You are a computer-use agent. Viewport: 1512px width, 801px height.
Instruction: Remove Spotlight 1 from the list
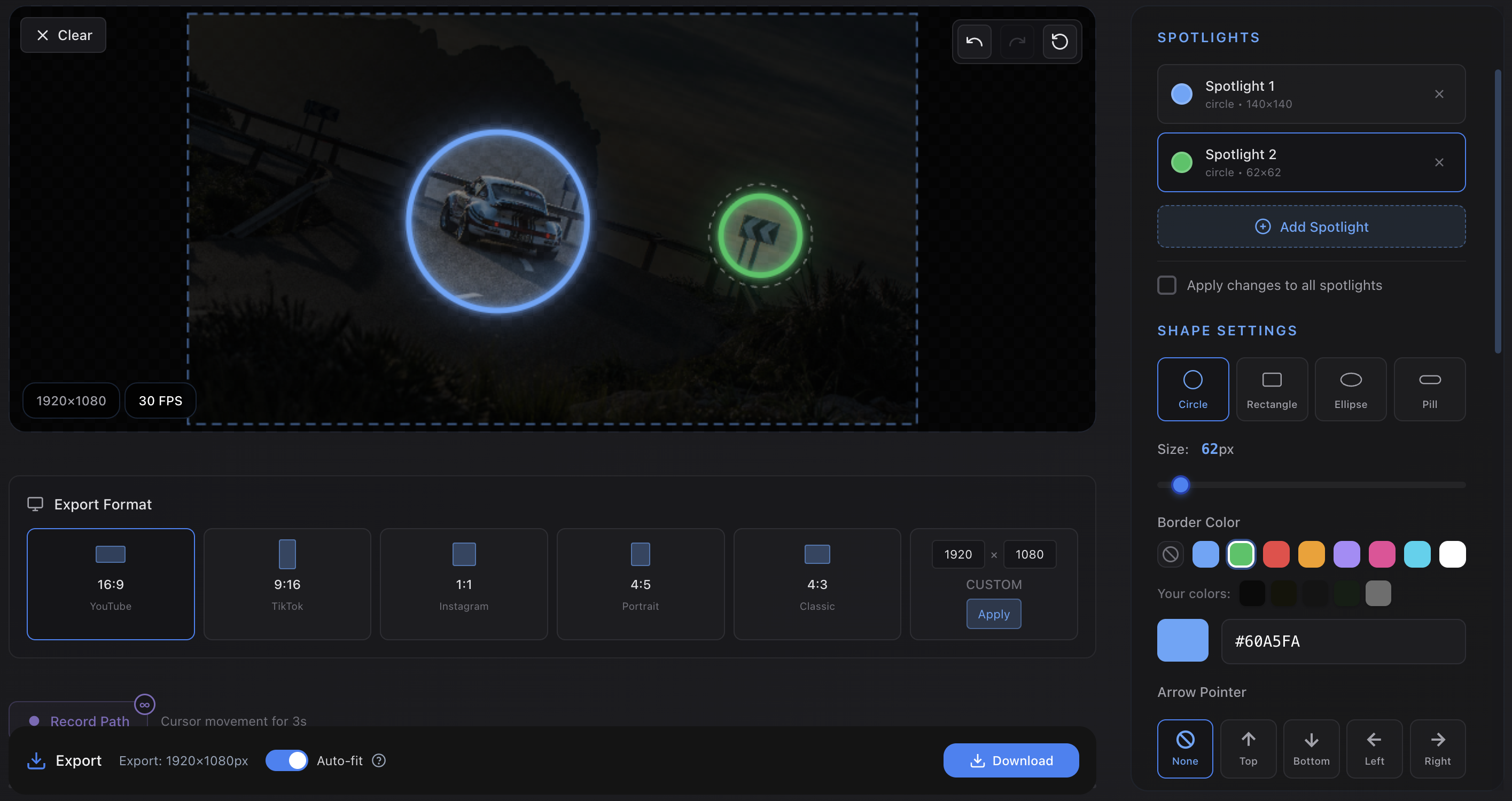(1439, 94)
